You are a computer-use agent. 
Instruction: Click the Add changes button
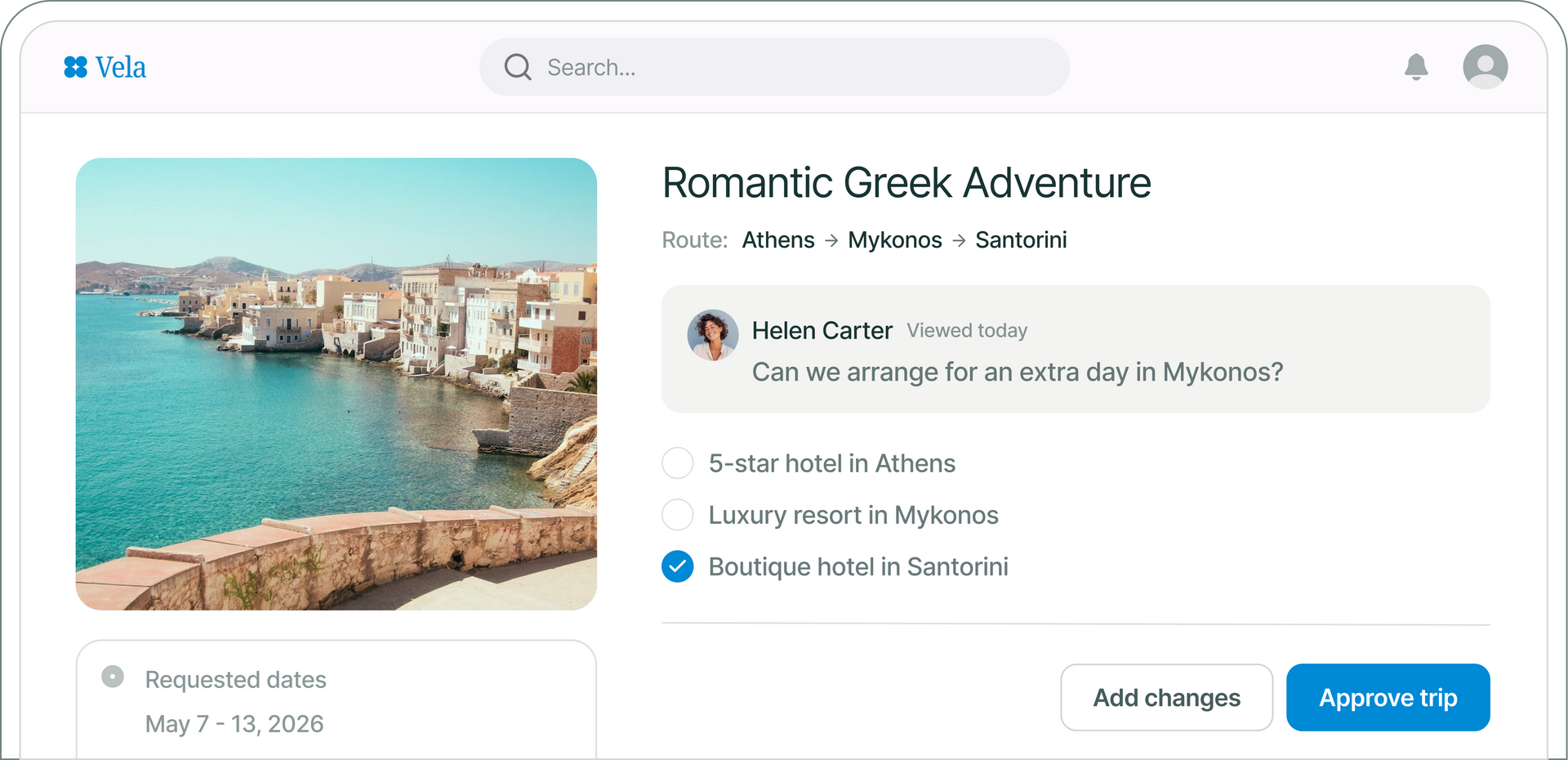coord(1166,697)
